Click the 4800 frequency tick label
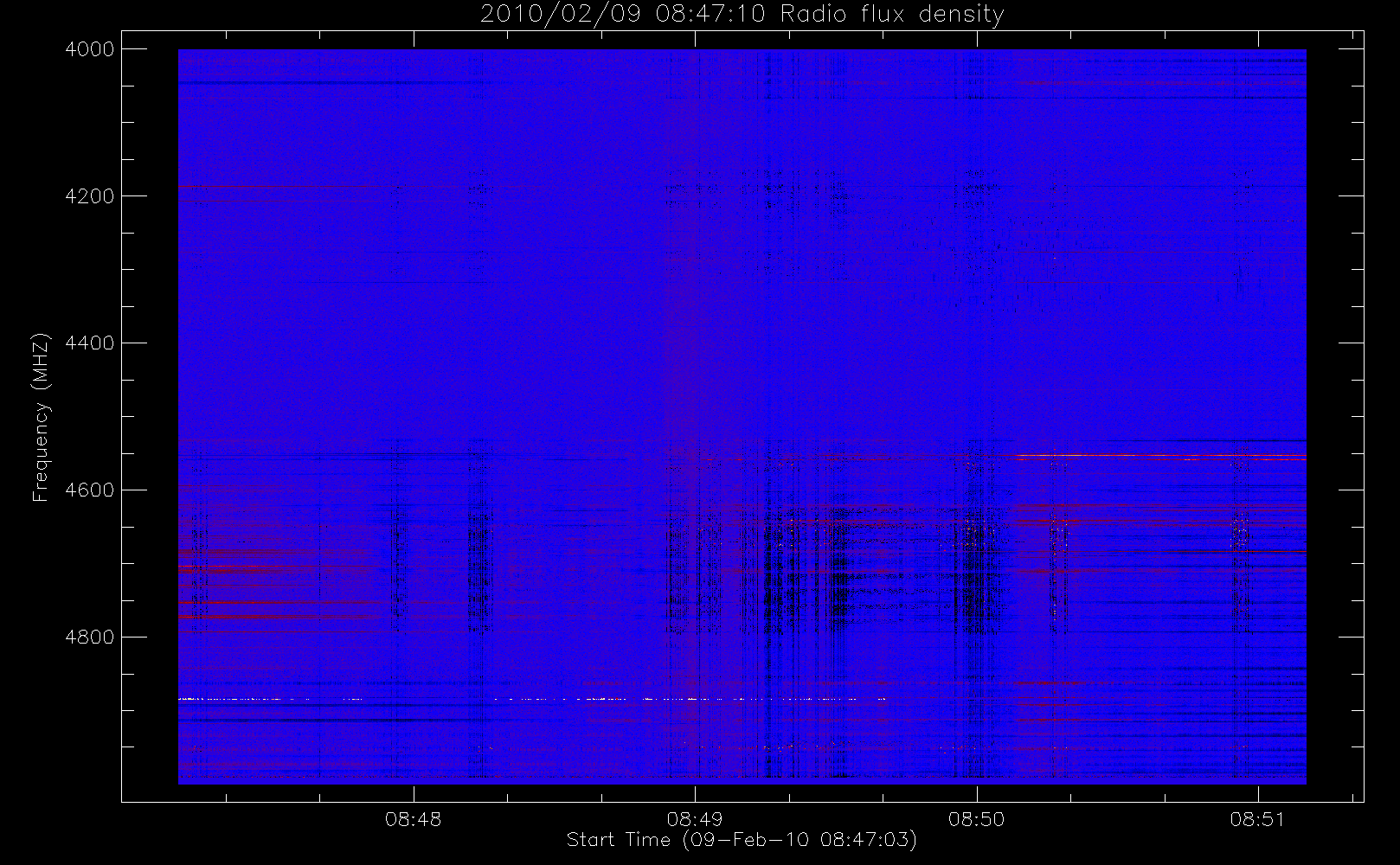The height and width of the screenshot is (865, 1400). click(x=90, y=638)
